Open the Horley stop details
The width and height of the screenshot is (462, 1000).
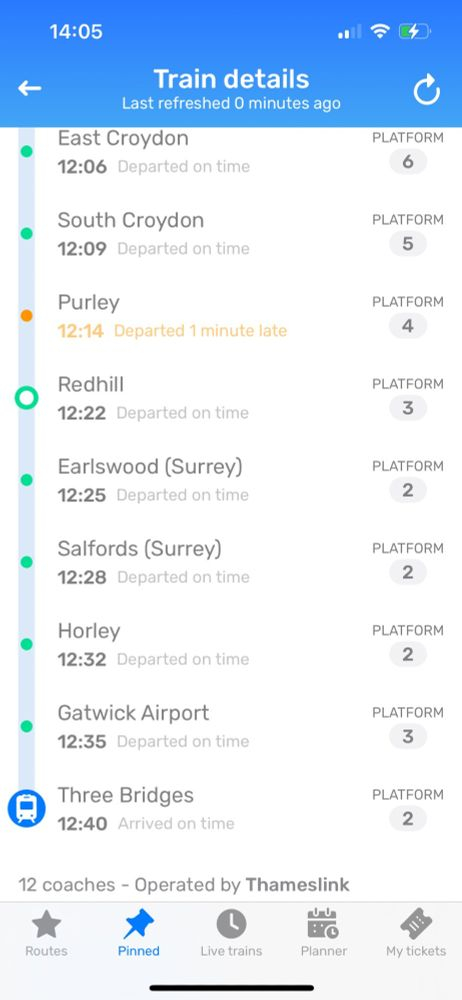click(x=231, y=644)
